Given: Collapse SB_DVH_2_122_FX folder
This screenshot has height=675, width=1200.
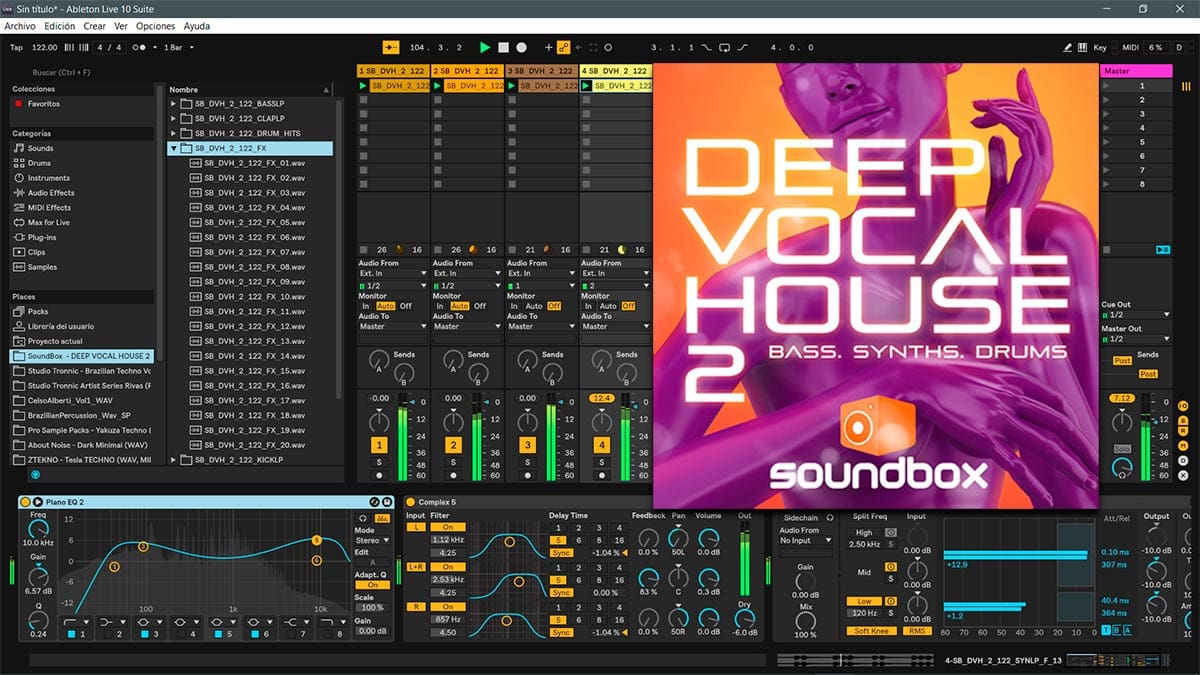Looking at the screenshot, I should pos(174,148).
